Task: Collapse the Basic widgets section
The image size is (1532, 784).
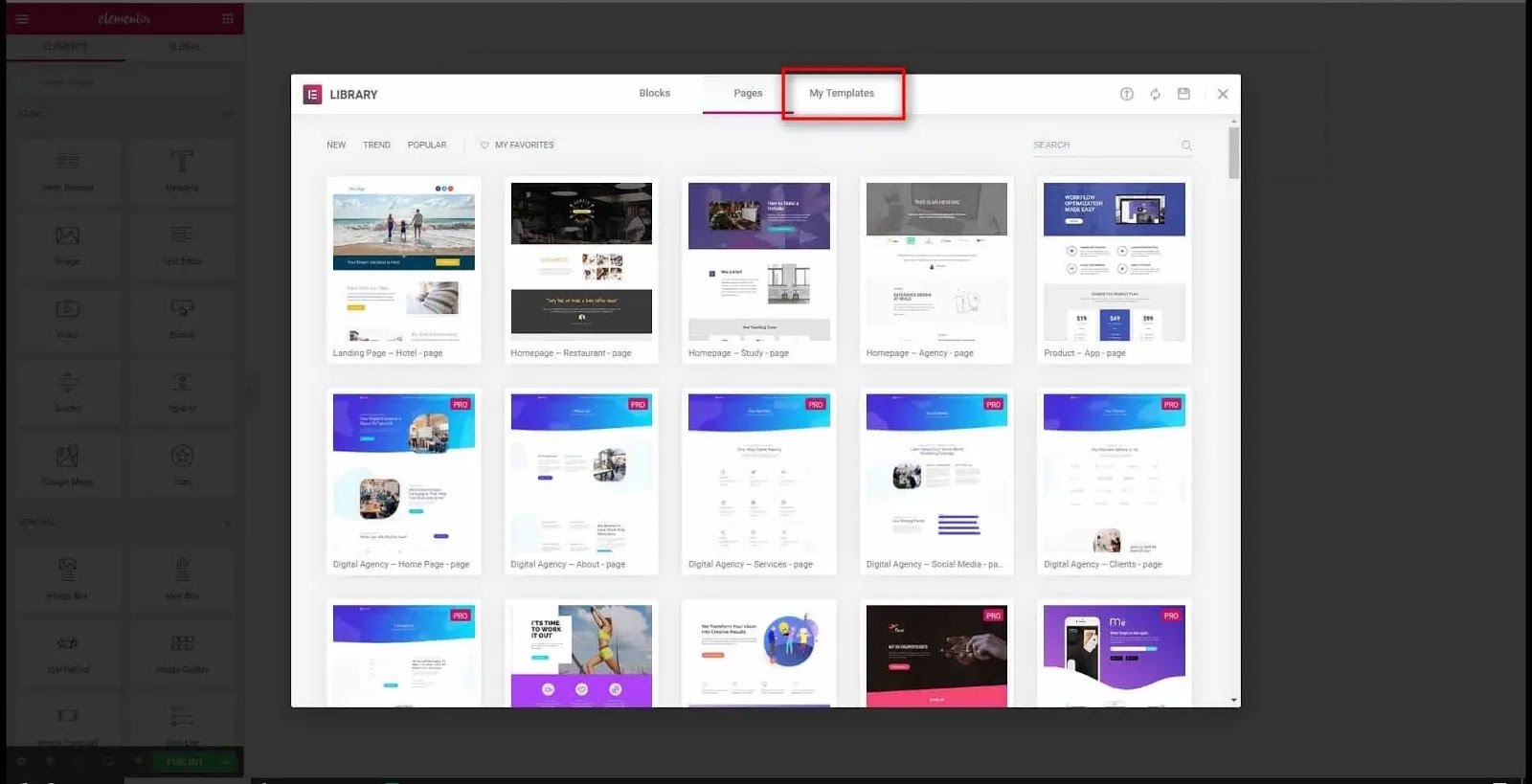Action: coord(227,114)
